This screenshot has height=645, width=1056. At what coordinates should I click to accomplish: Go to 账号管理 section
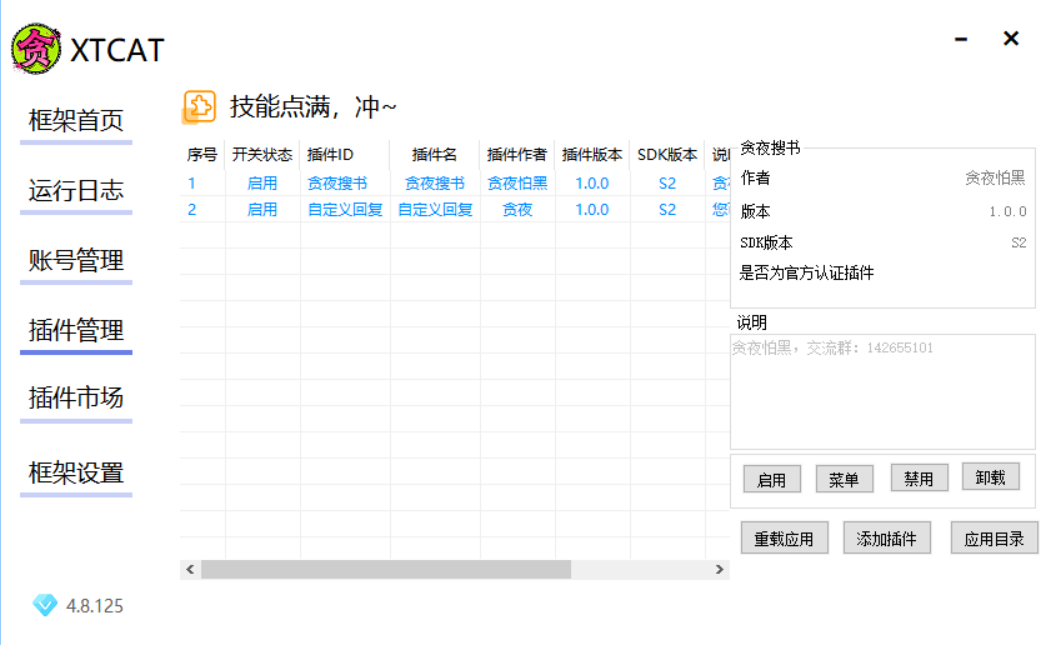pyautogui.click(x=76, y=260)
